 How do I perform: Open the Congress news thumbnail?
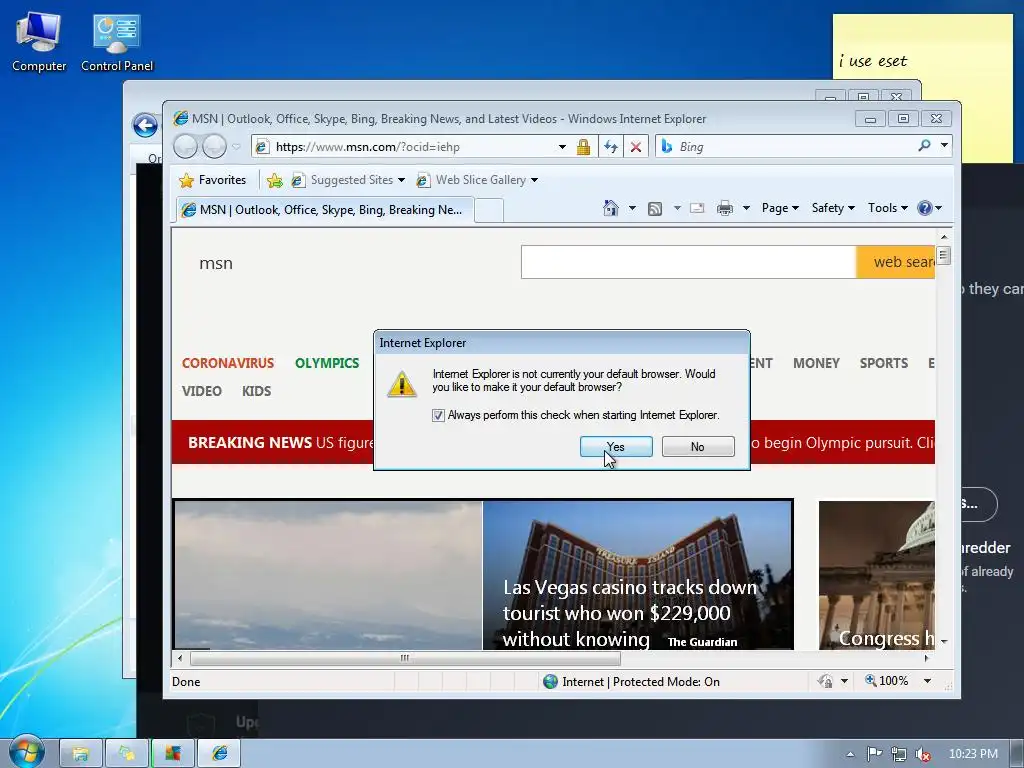tap(876, 575)
